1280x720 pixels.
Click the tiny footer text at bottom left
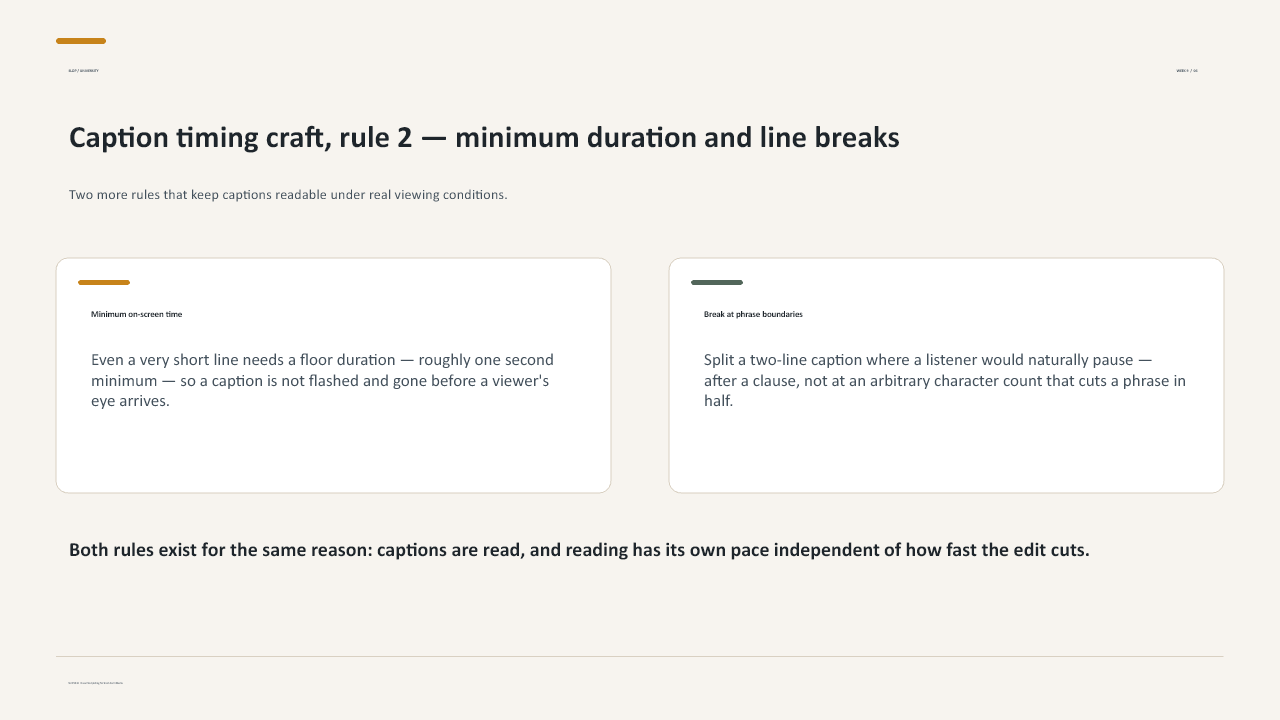[x=95, y=683]
